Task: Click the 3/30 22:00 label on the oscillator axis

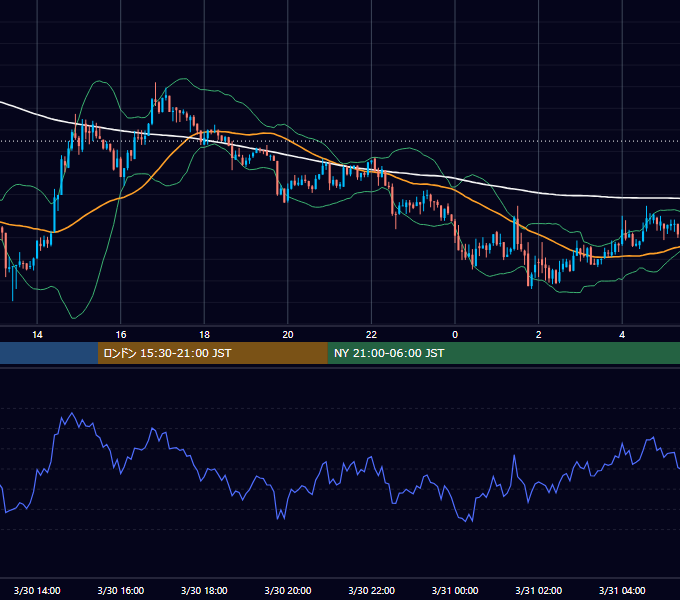Action: [x=371, y=590]
